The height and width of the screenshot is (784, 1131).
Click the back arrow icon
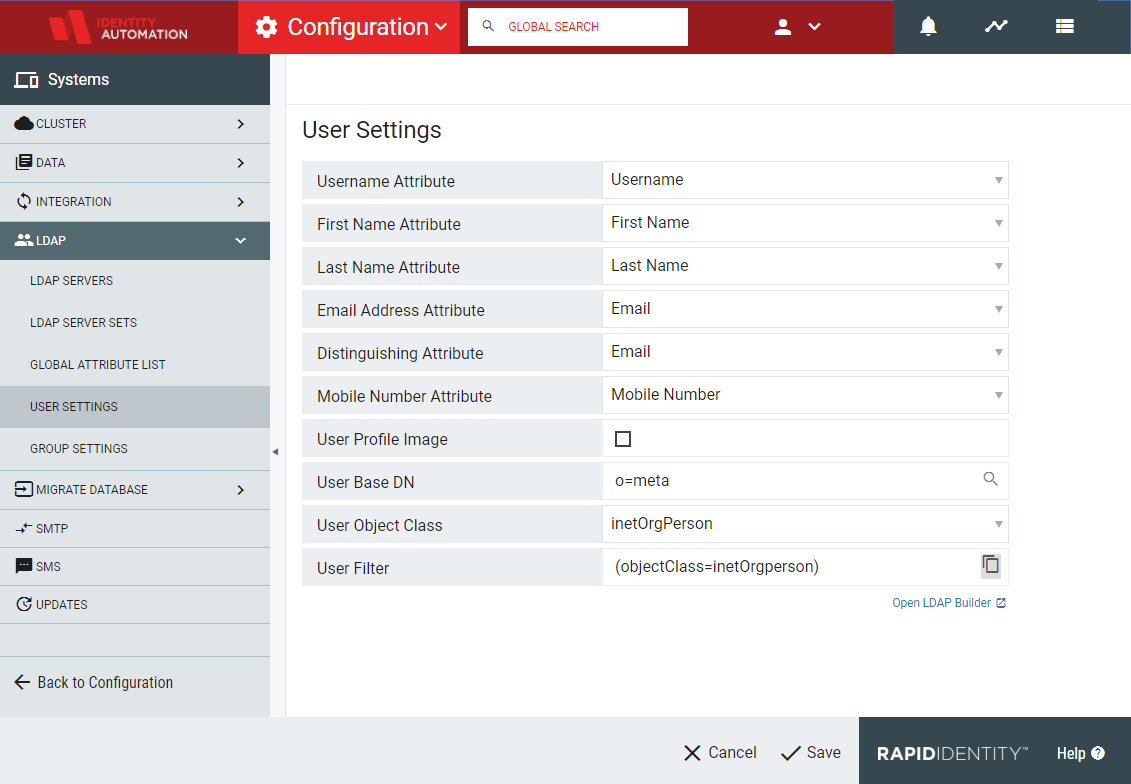tap(22, 682)
